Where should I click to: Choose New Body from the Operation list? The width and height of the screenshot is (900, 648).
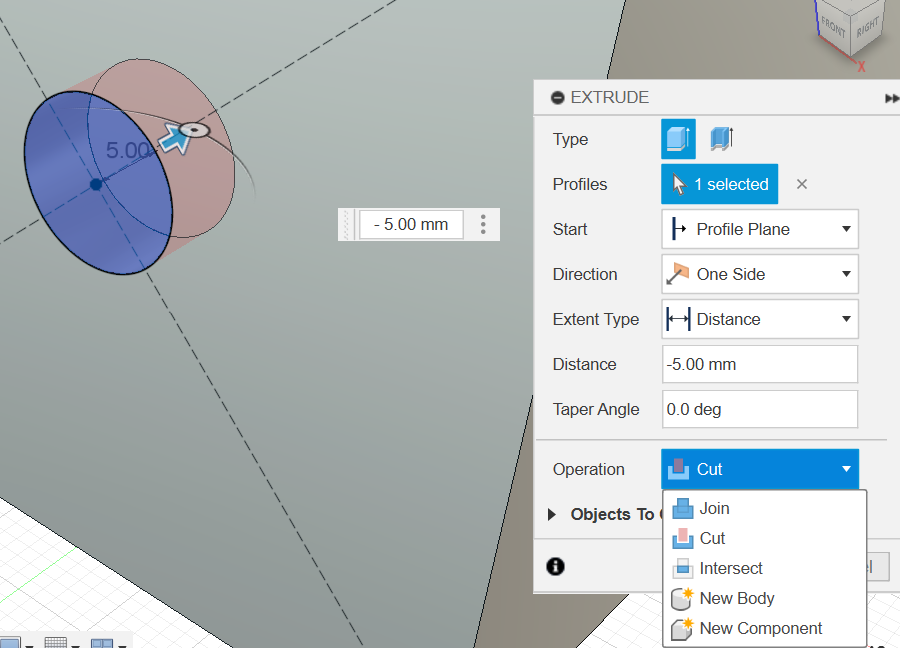click(736, 598)
